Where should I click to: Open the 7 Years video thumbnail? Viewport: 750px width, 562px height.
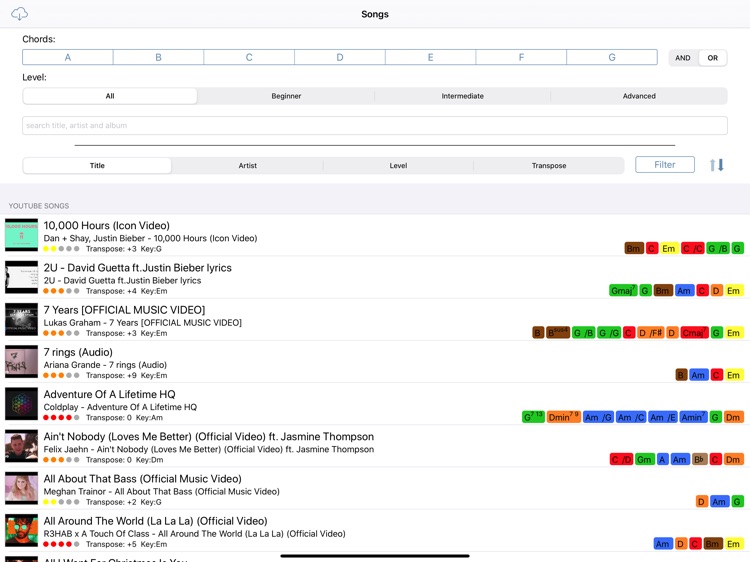pyautogui.click(x=22, y=319)
